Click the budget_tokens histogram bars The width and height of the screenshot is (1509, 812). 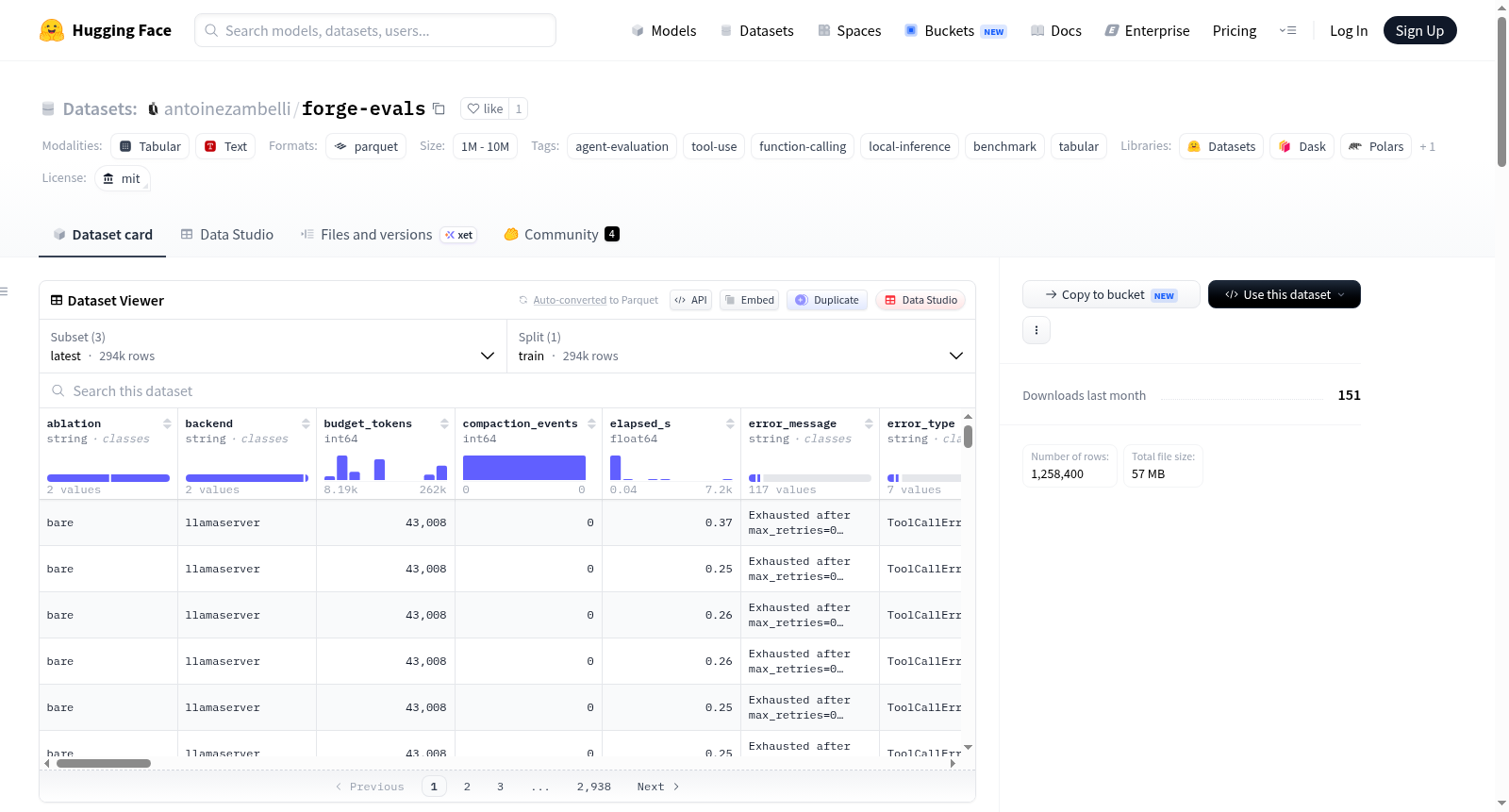(386, 468)
